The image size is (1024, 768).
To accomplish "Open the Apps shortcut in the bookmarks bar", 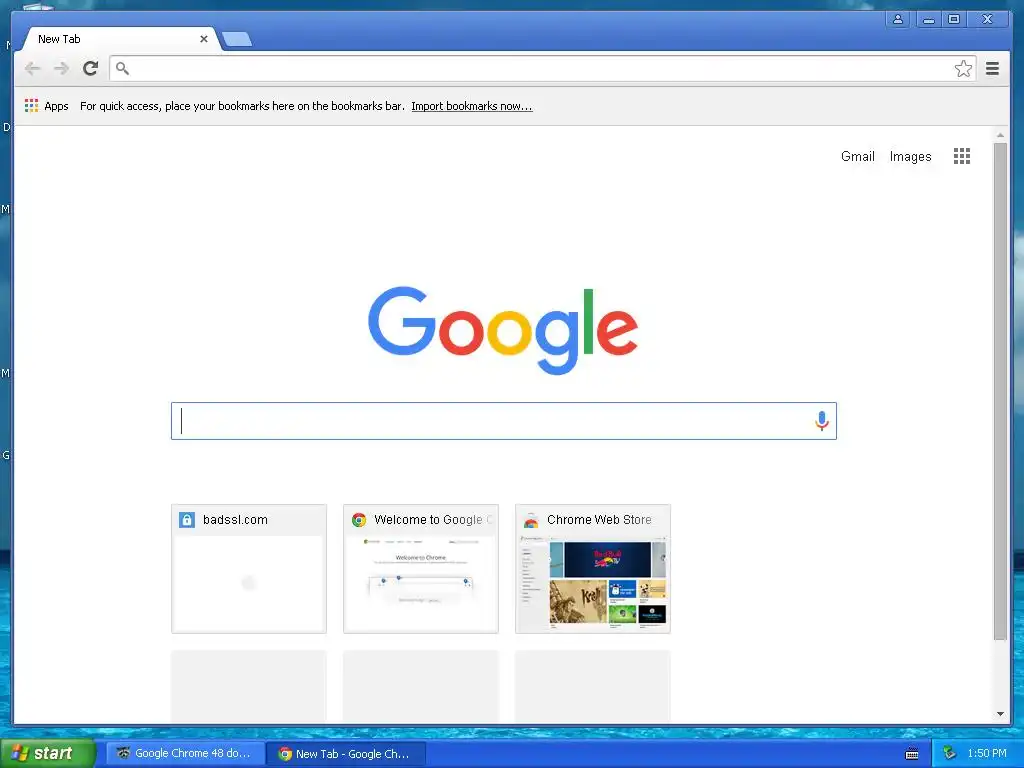I will [x=46, y=106].
